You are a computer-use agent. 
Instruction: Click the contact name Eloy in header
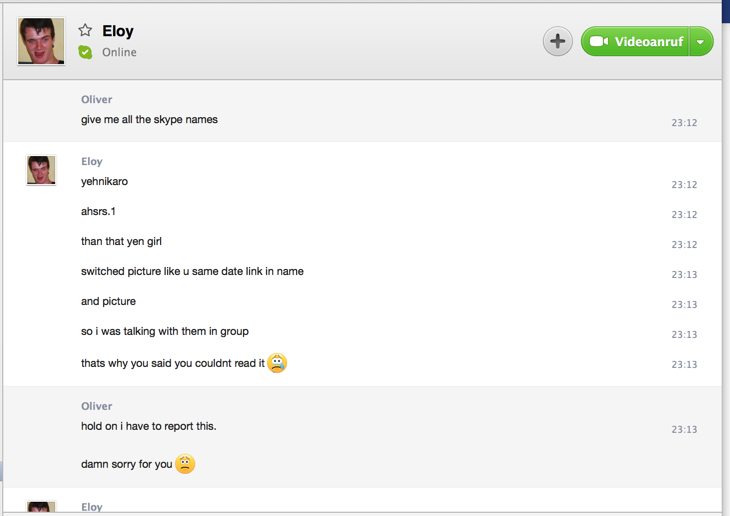coord(118,31)
